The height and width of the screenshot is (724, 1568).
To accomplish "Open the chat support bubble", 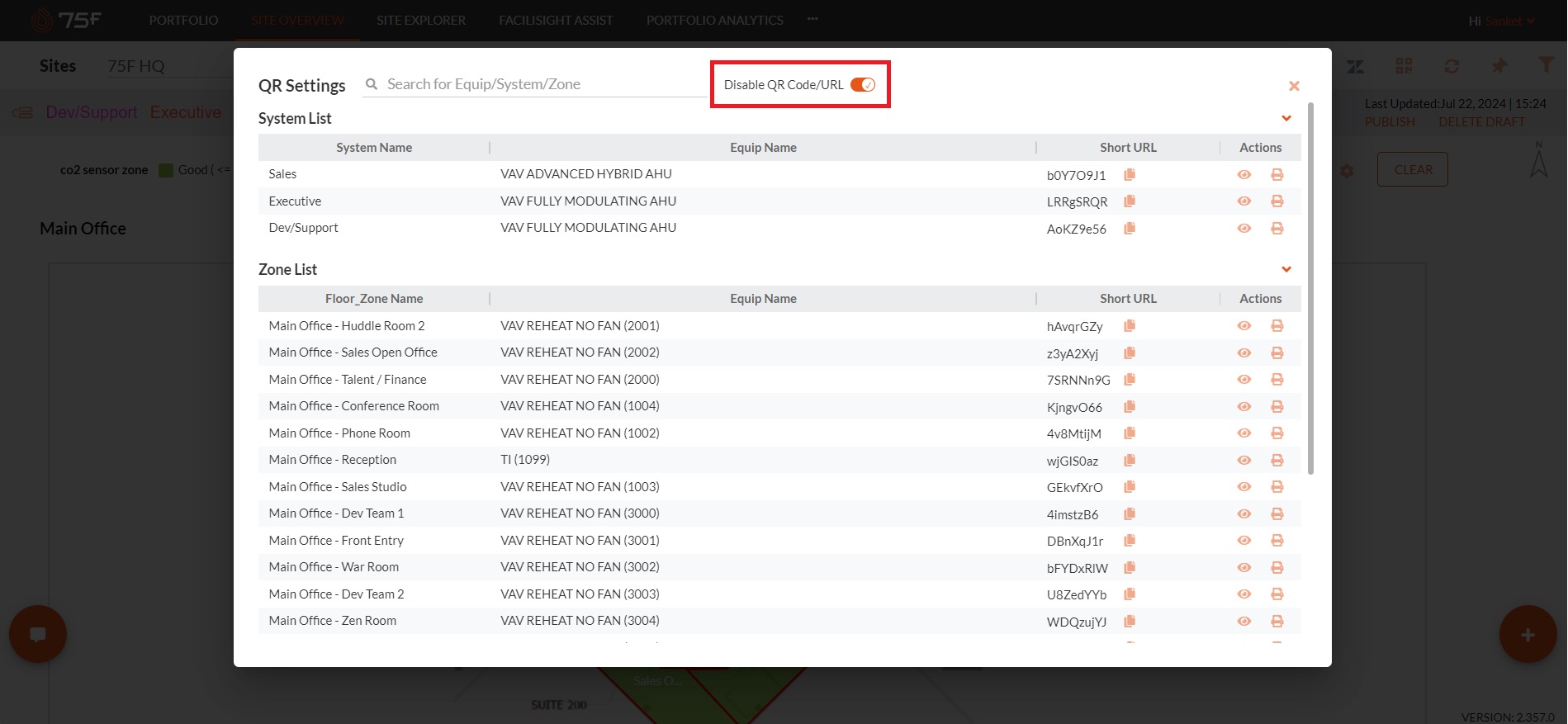I will click(x=38, y=634).
